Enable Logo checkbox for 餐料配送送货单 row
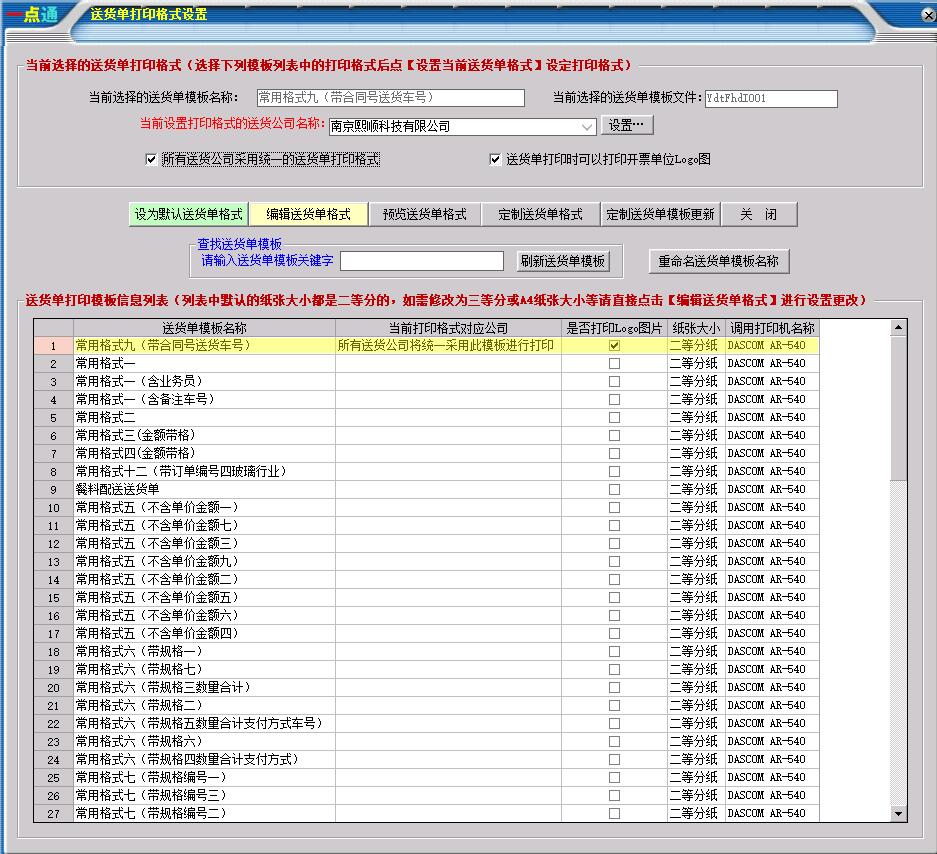This screenshot has height=854, width=937. (x=614, y=489)
